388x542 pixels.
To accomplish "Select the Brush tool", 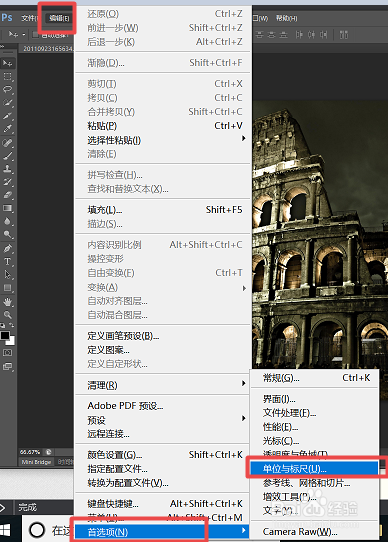I will coord(7,156).
